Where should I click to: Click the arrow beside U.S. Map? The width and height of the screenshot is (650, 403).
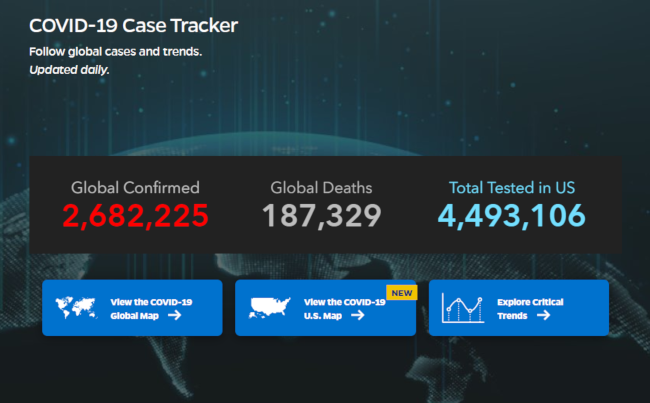[357, 315]
